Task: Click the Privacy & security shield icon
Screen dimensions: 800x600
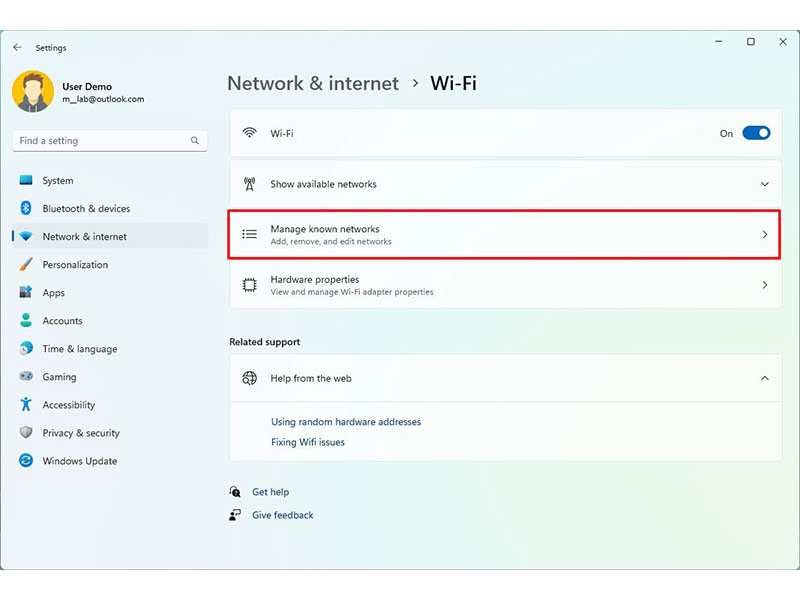Action: coord(26,433)
